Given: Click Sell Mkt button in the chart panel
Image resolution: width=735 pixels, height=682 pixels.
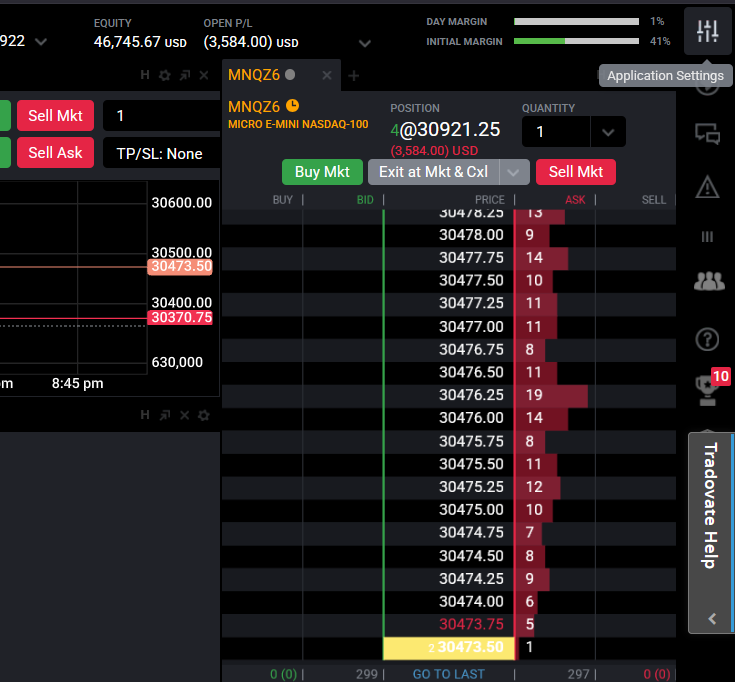Looking at the screenshot, I should click(55, 115).
